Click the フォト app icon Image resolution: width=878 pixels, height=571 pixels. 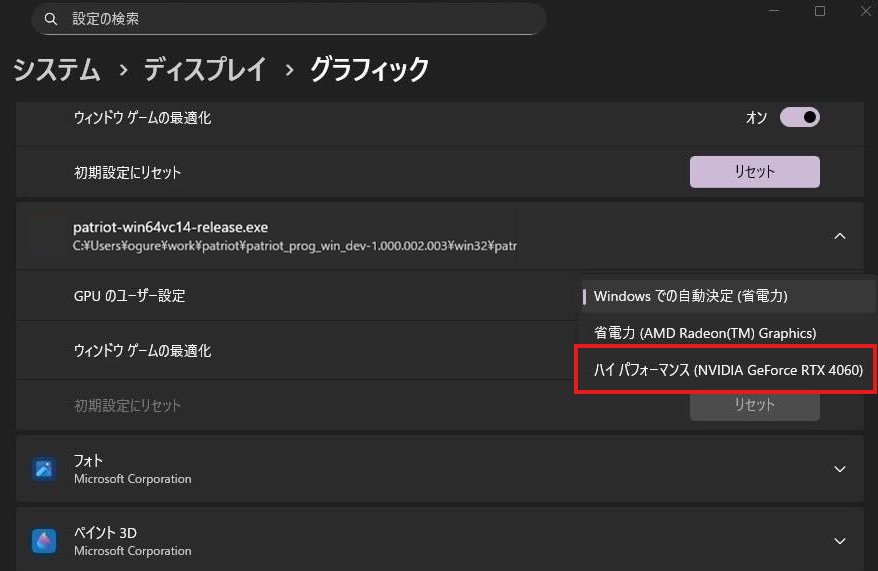click(44, 469)
